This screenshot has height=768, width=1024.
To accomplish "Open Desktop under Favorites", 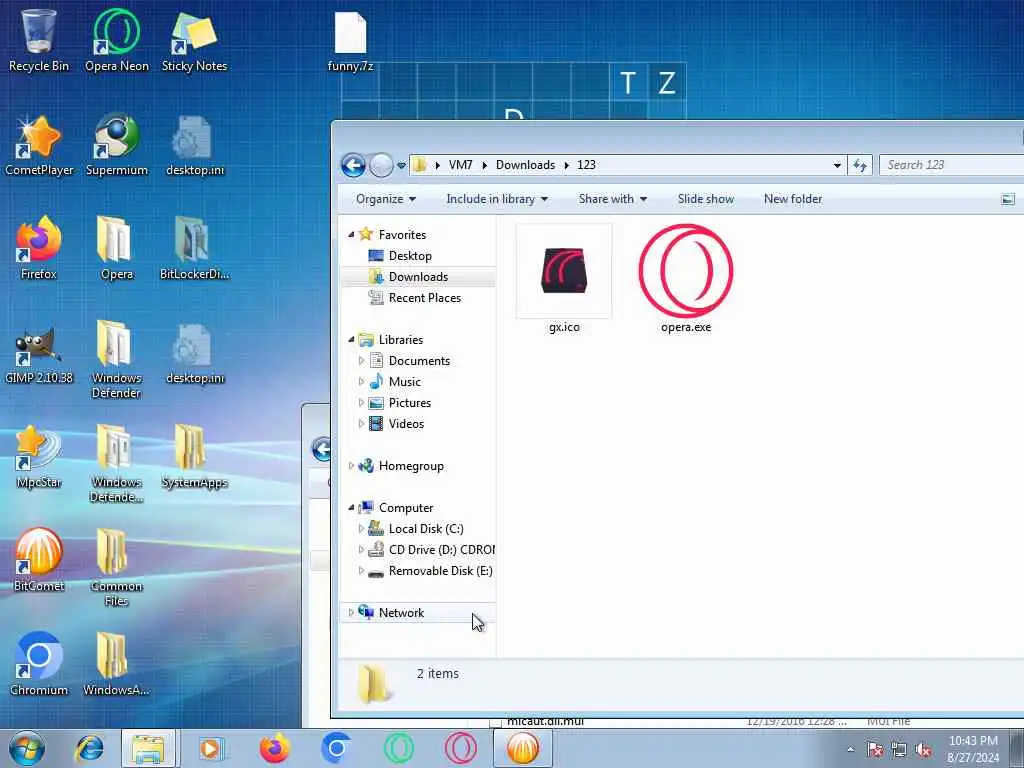I will [409, 255].
